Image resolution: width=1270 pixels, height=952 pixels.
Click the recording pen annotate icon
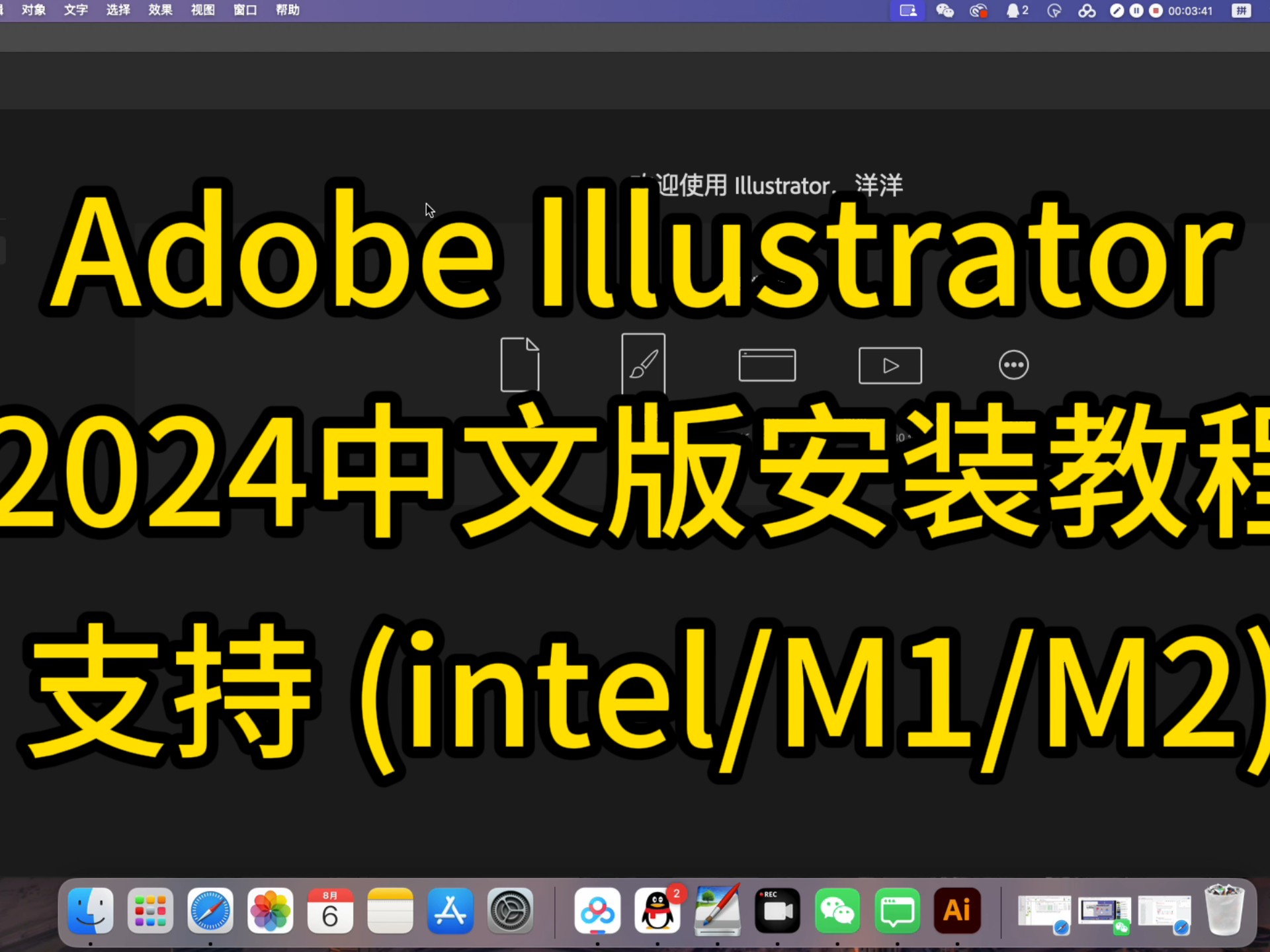(1117, 11)
